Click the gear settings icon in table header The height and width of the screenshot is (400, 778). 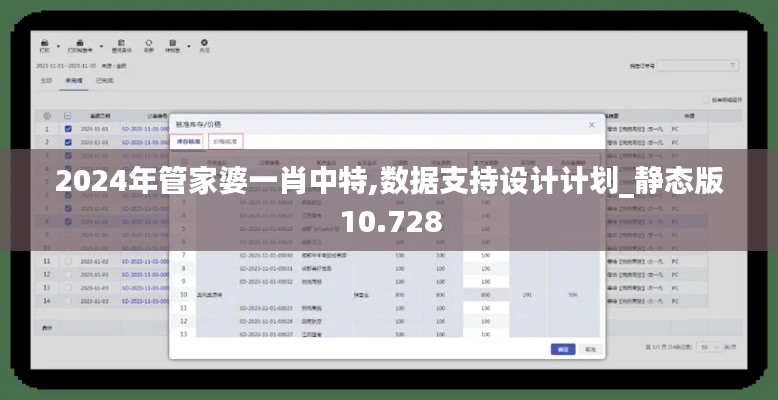47,116
